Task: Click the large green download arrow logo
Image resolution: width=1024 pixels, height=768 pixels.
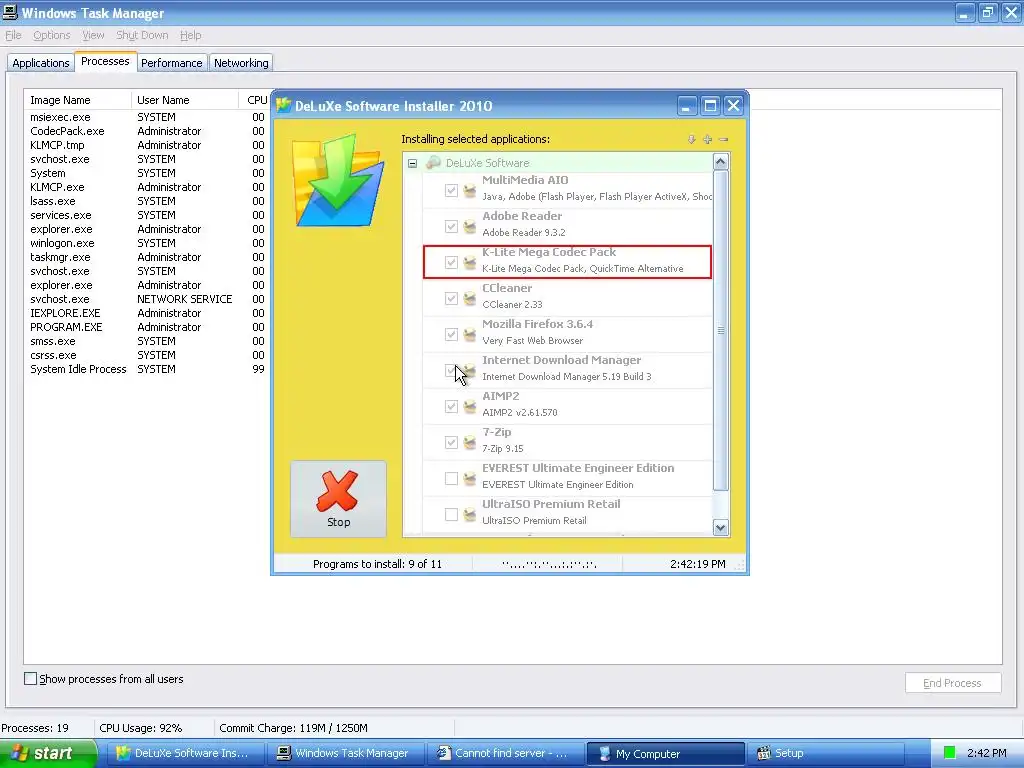Action: click(338, 180)
